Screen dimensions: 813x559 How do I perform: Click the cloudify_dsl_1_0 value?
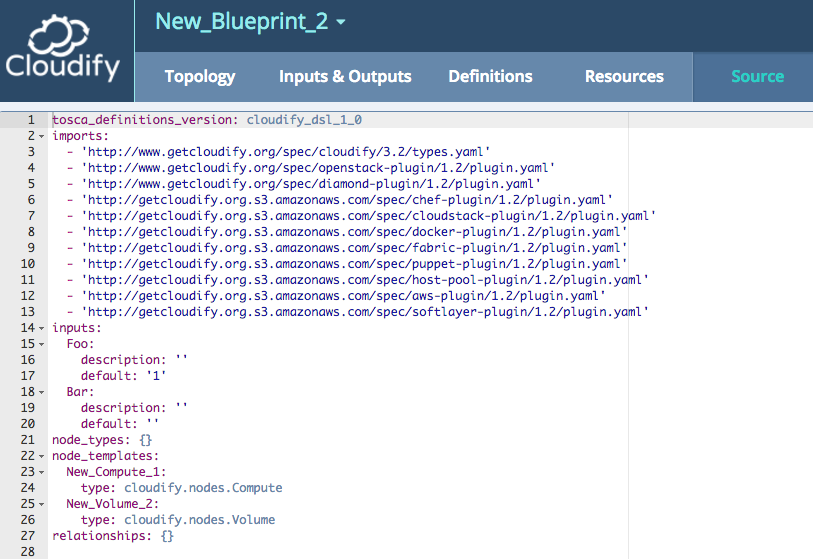(304, 120)
